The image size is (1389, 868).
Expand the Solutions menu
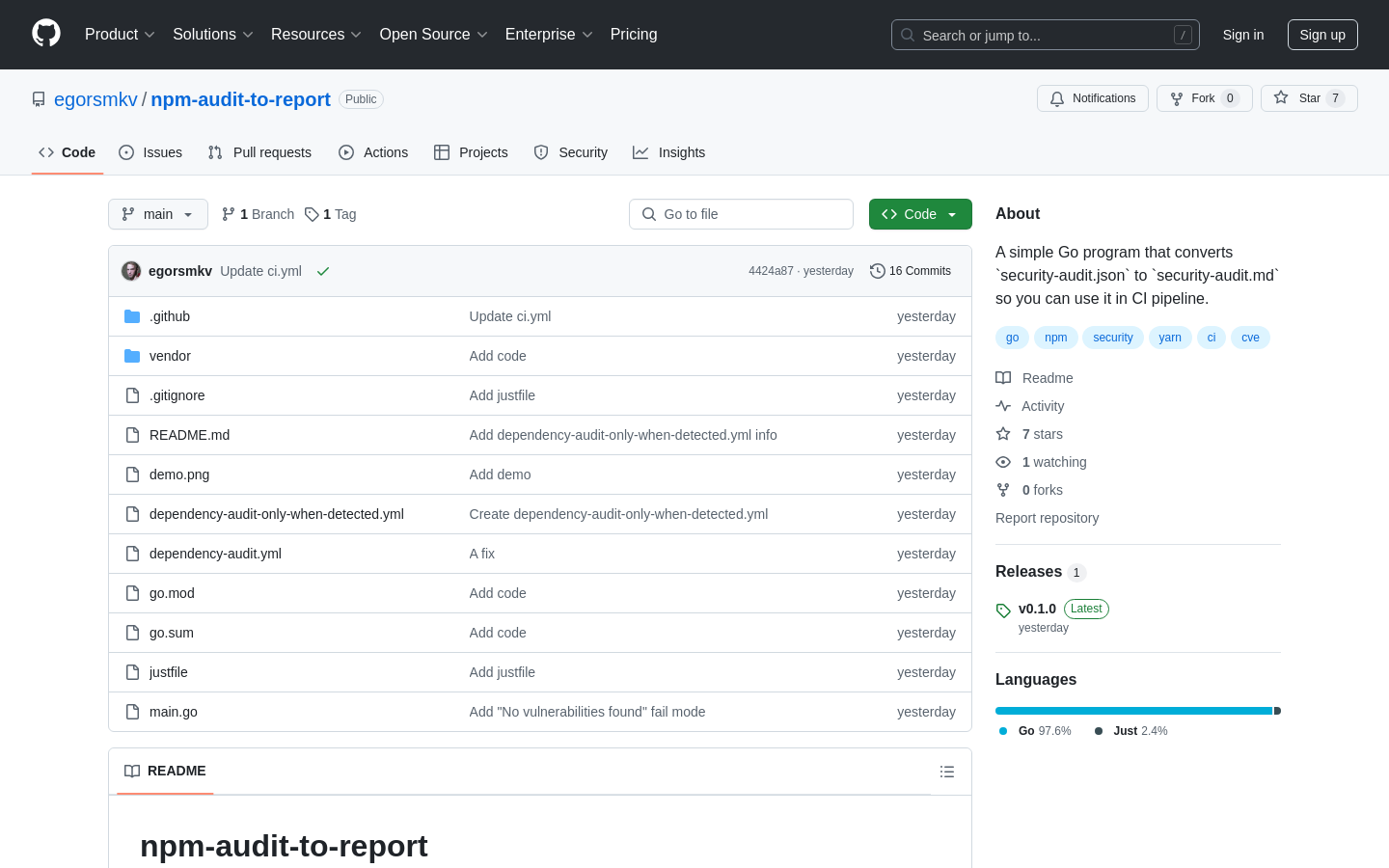[x=213, y=34]
